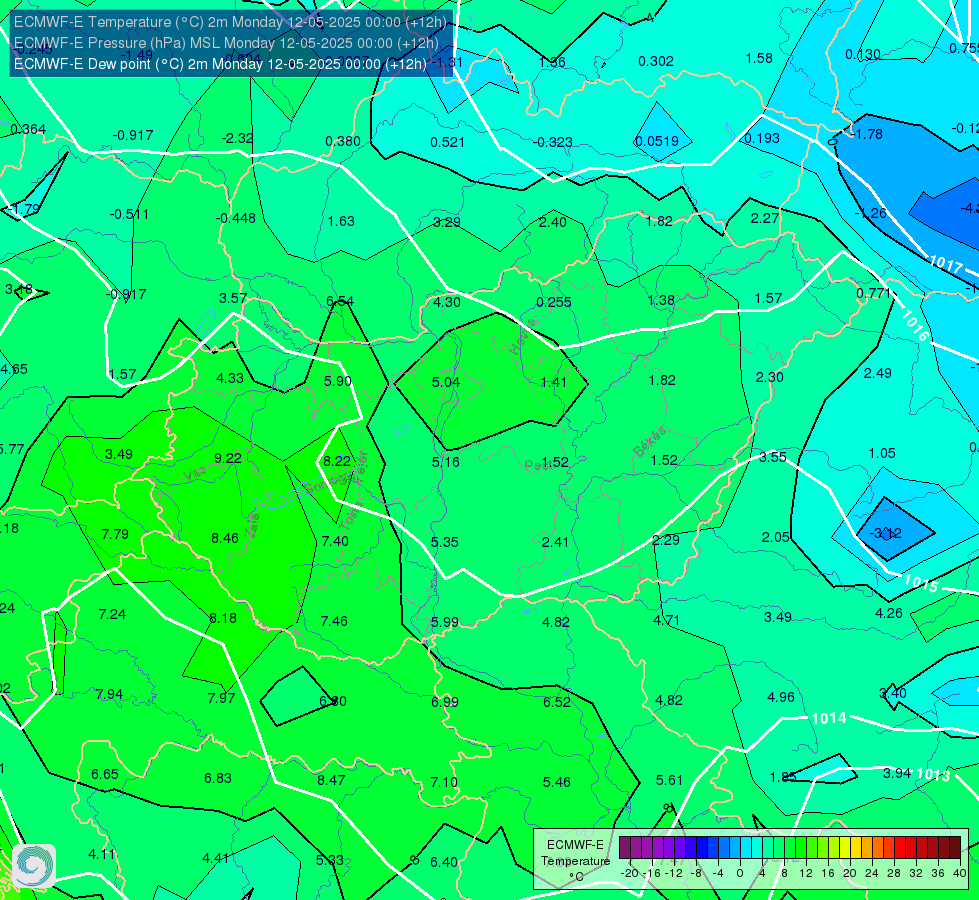Viewport: 979px width, 900px height.
Task: Click the -2.32 dew point value
Action: tap(237, 139)
